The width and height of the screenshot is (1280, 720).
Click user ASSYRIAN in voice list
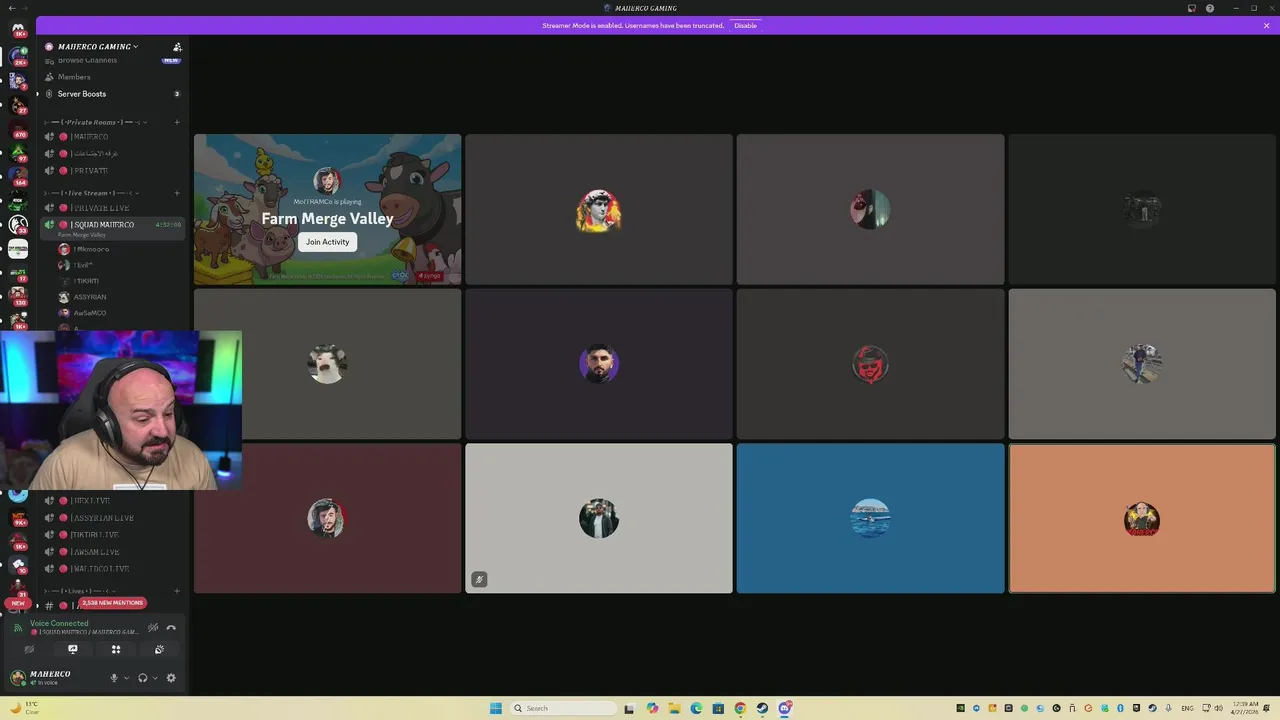point(89,297)
